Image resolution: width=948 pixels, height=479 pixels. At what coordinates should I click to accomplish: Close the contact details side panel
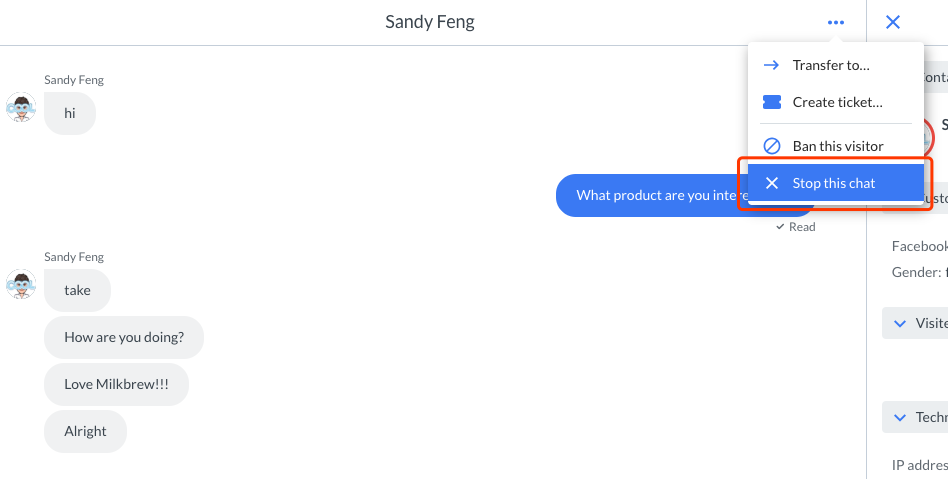(x=893, y=22)
